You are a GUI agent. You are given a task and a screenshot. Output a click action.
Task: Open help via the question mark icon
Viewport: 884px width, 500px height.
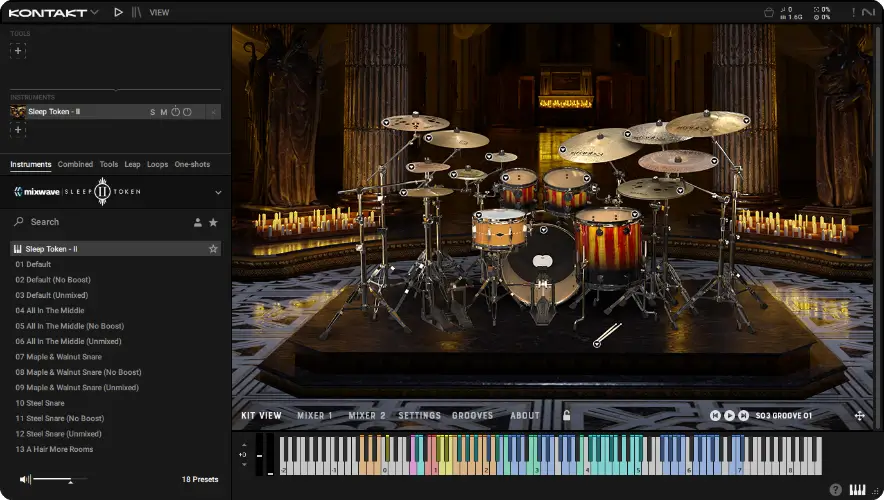pos(836,489)
